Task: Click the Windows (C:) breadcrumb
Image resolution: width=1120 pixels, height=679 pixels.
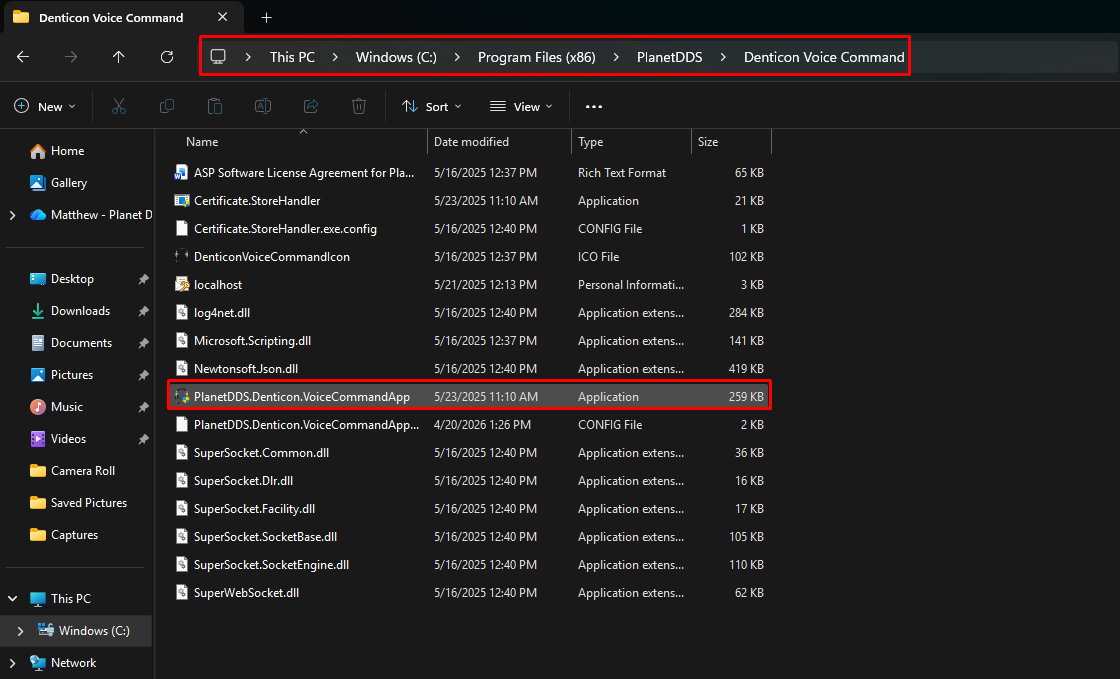Action: [x=396, y=57]
